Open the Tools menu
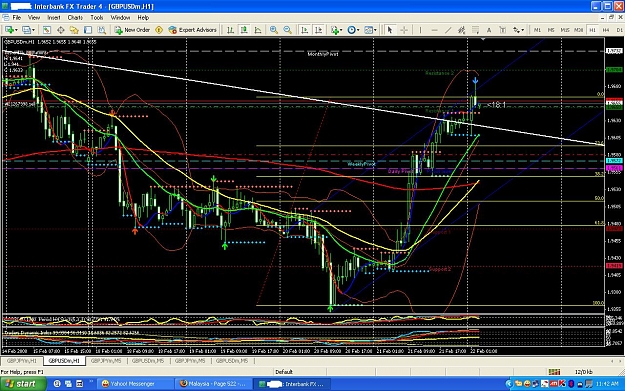This screenshot has height=391, width=625. 97,18
